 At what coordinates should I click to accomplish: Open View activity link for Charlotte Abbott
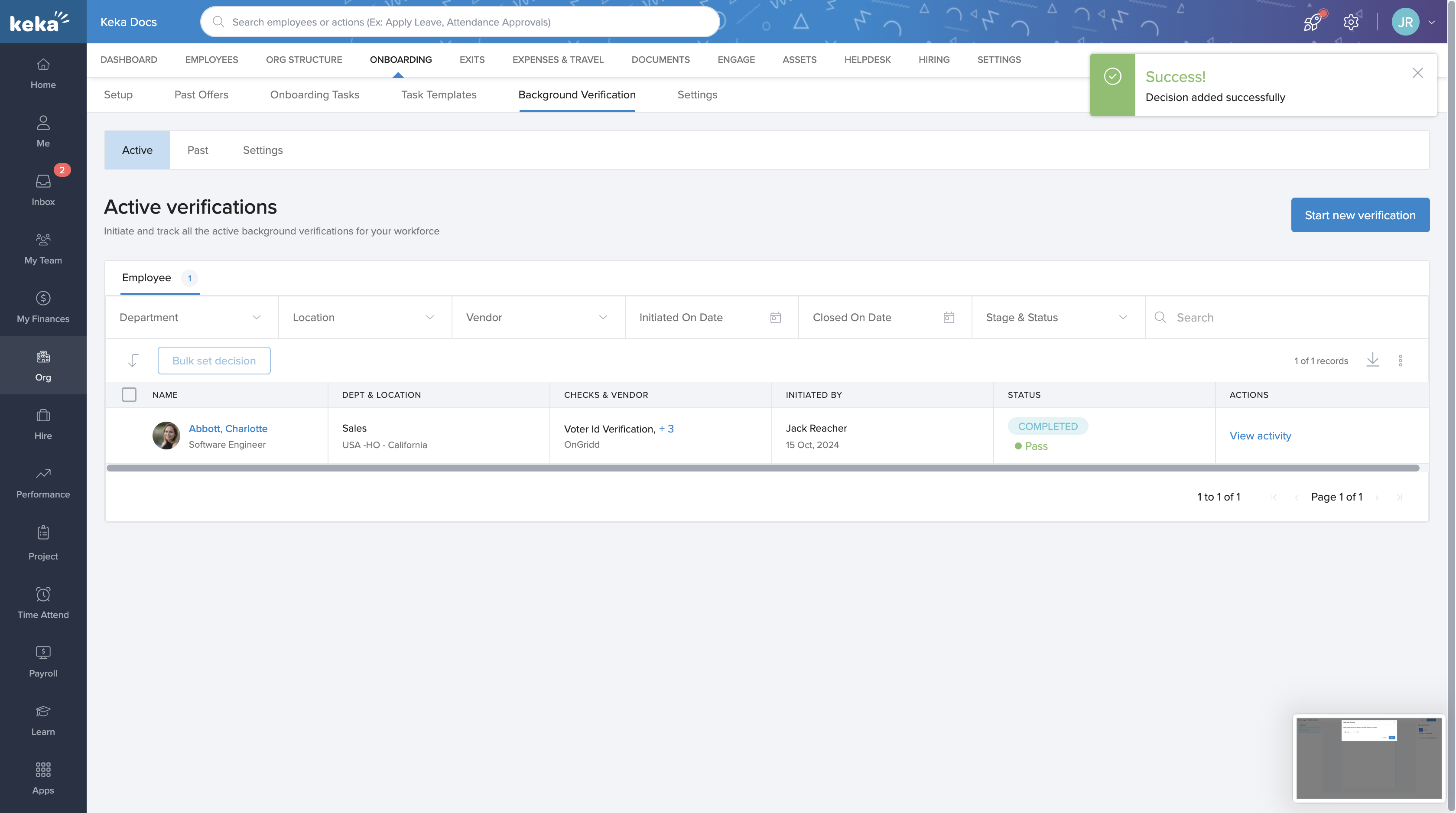(x=1260, y=436)
